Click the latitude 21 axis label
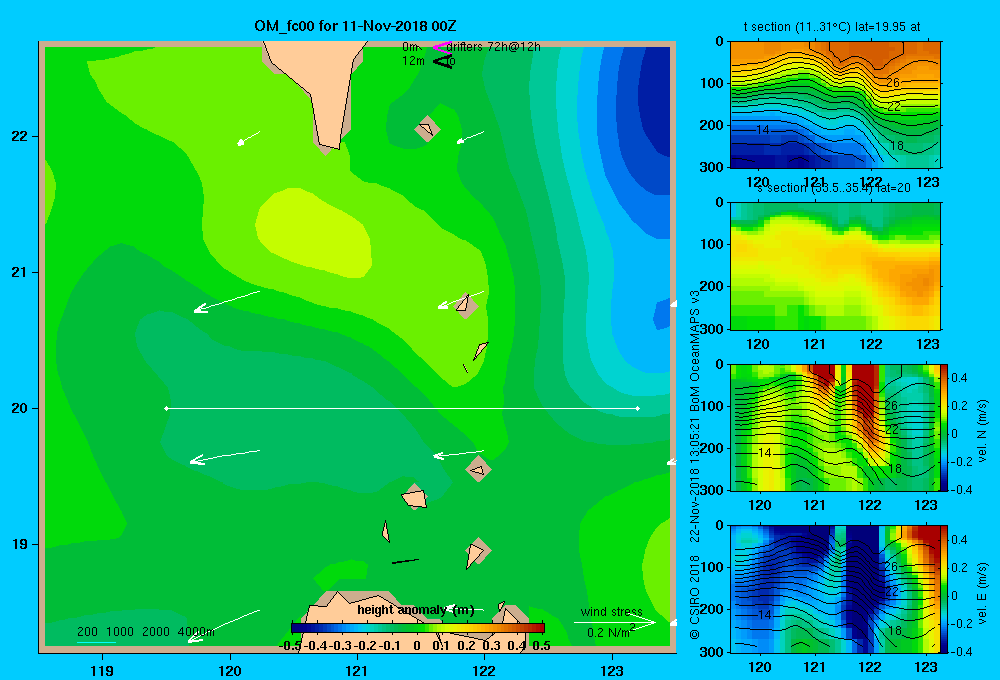This screenshot has height=680, width=1000. [19, 272]
